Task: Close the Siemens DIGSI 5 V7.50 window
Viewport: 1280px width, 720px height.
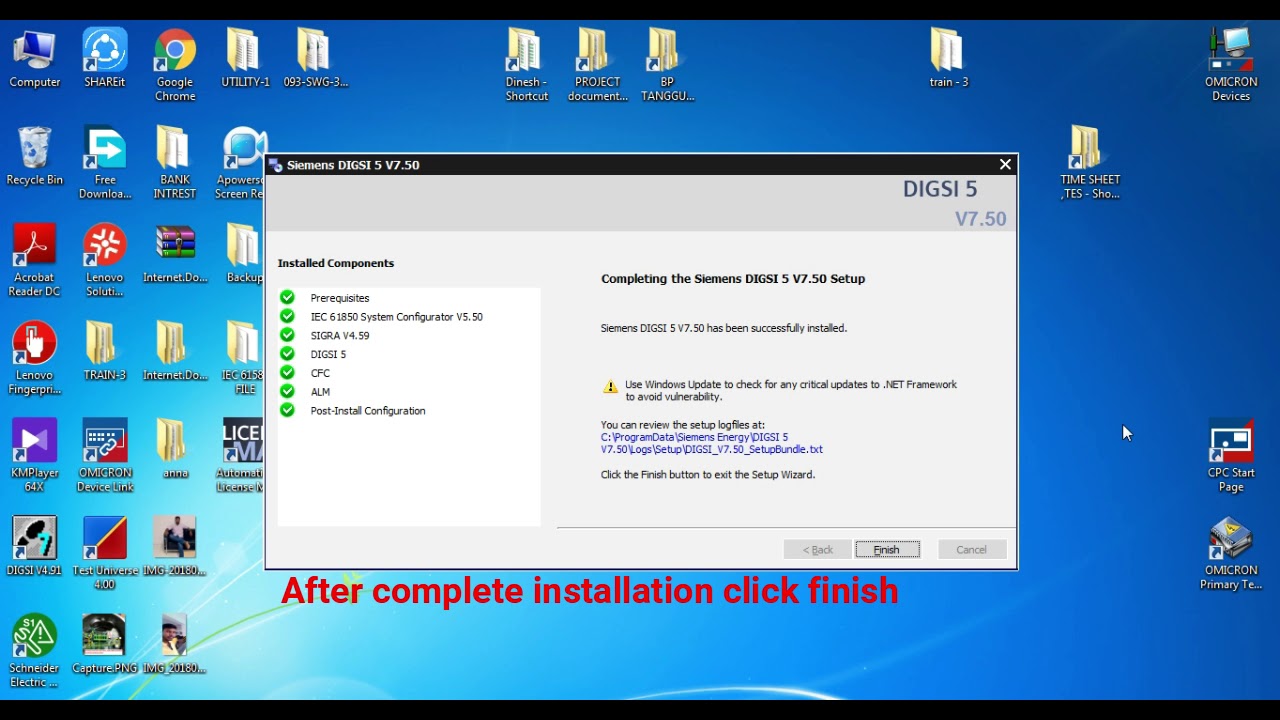Action: [1005, 164]
